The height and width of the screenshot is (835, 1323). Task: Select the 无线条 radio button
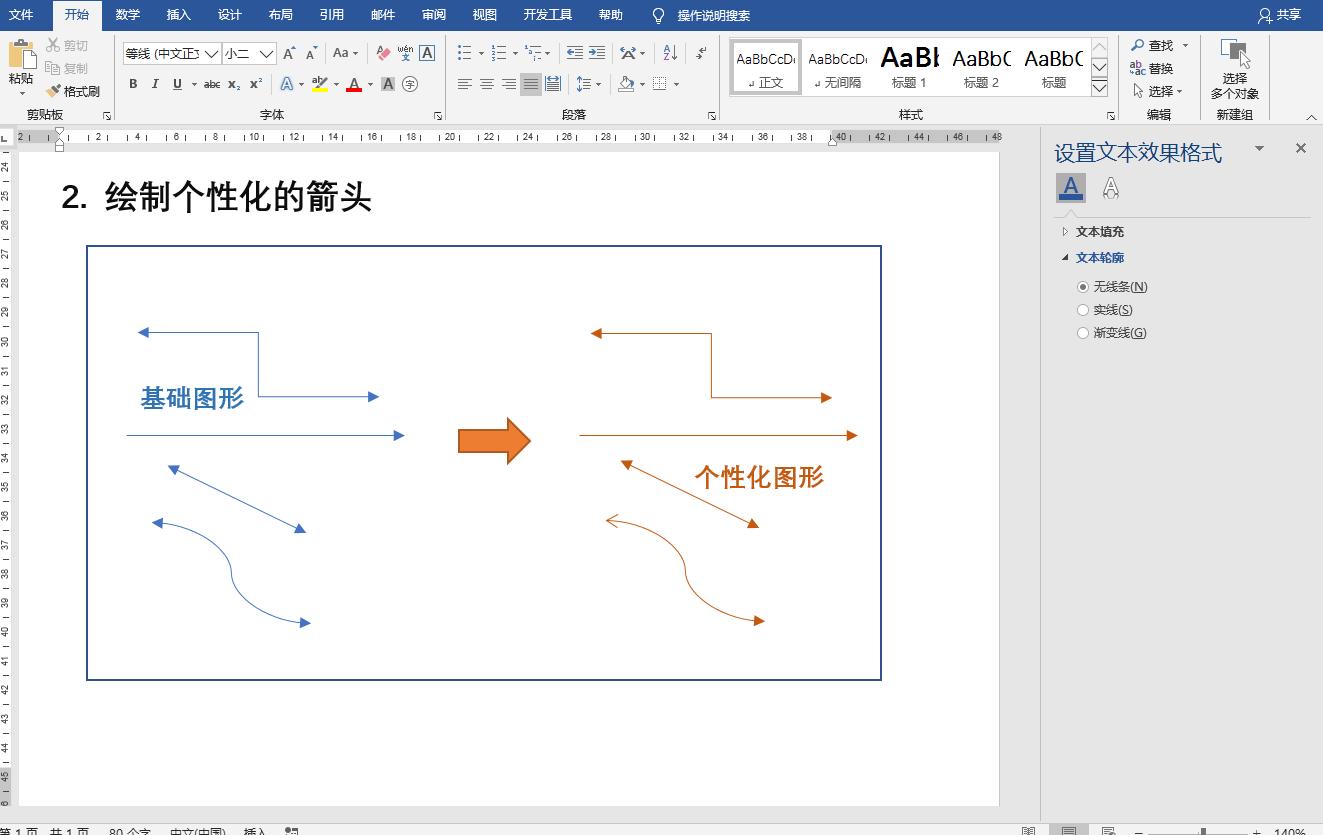(x=1083, y=286)
